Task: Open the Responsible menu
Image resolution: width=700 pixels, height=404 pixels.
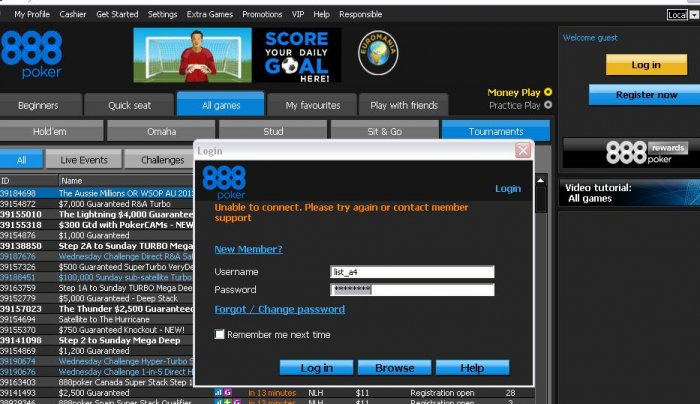Action: (x=360, y=14)
